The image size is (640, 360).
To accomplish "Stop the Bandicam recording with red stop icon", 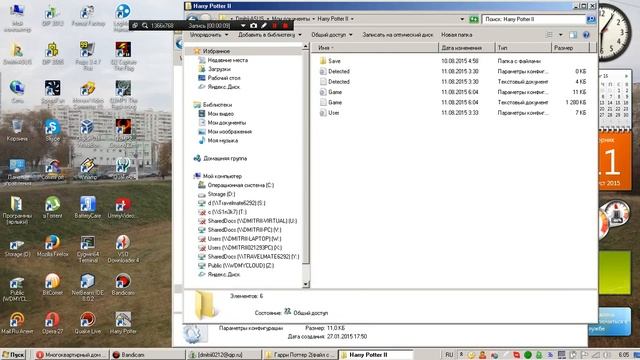I will click(285, 25).
